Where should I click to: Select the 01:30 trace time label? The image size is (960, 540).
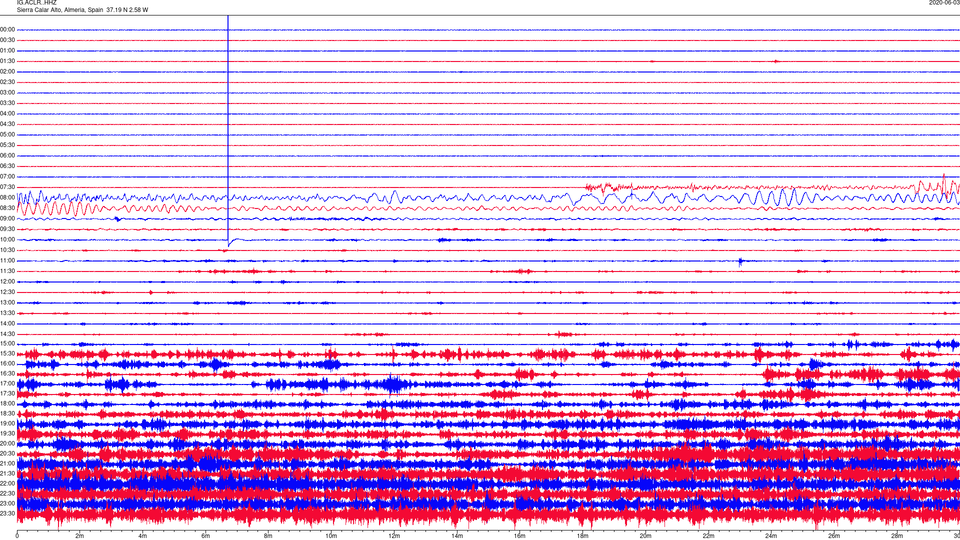coord(7,61)
